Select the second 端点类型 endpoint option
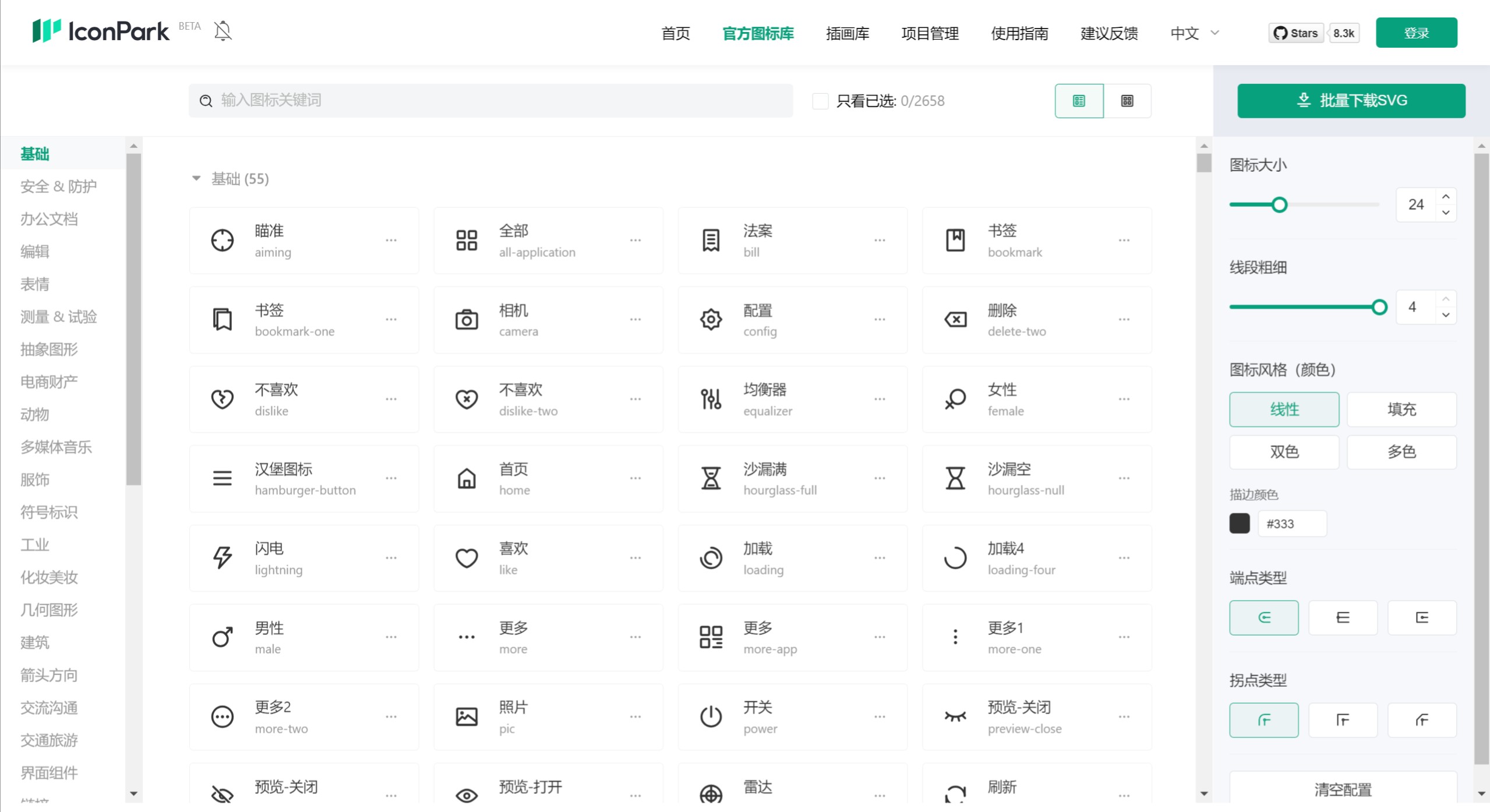Image resolution: width=1490 pixels, height=812 pixels. pos(1343,617)
